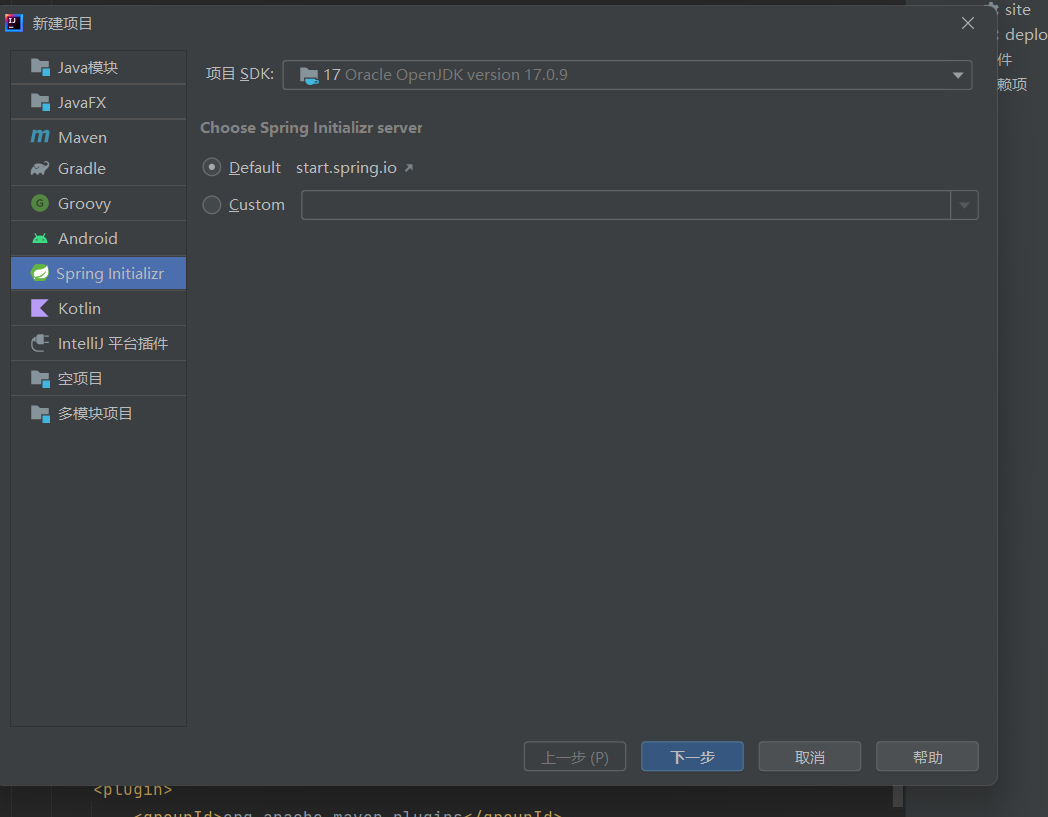Screen dimensions: 1048x817
Task: Choose 空项目 project type
Action: [98, 378]
